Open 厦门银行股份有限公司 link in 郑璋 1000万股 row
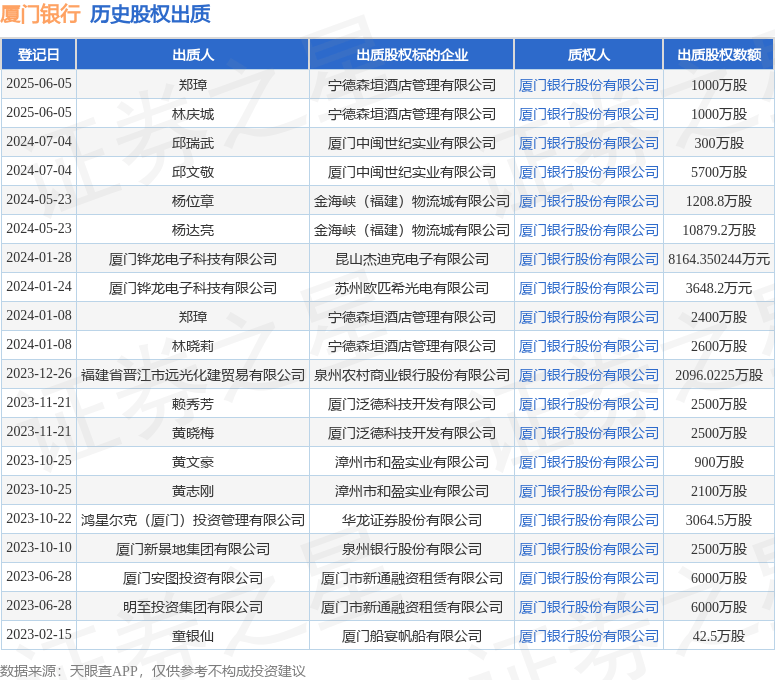Viewport: 775px width, 680px height. 588,85
